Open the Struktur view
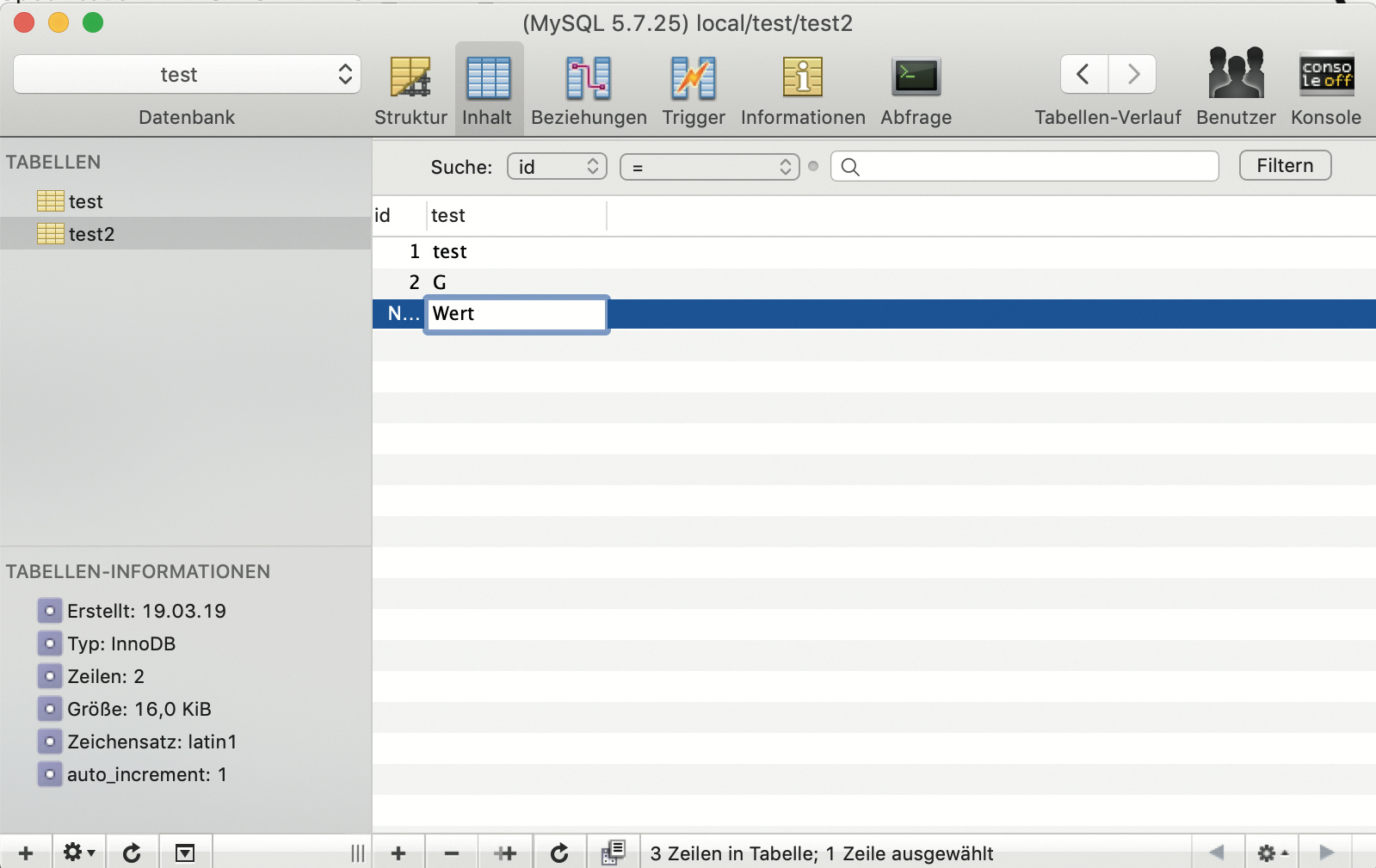The image size is (1376, 868). coord(410,89)
